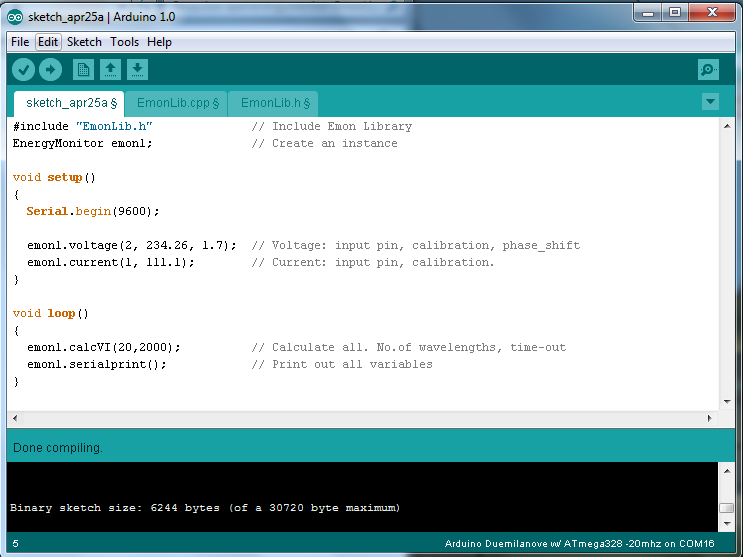This screenshot has height=557, width=743.
Task: Open the Sketch menu
Action: [x=84, y=42]
